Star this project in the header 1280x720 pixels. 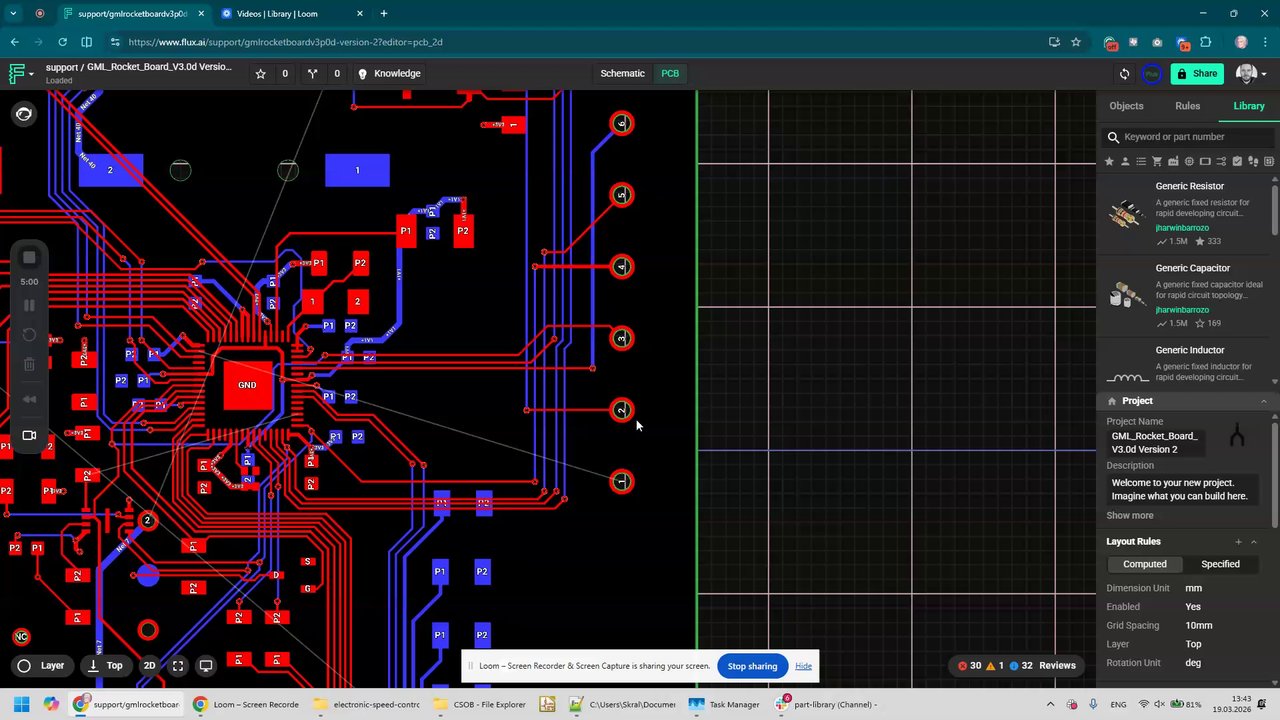[x=261, y=74]
